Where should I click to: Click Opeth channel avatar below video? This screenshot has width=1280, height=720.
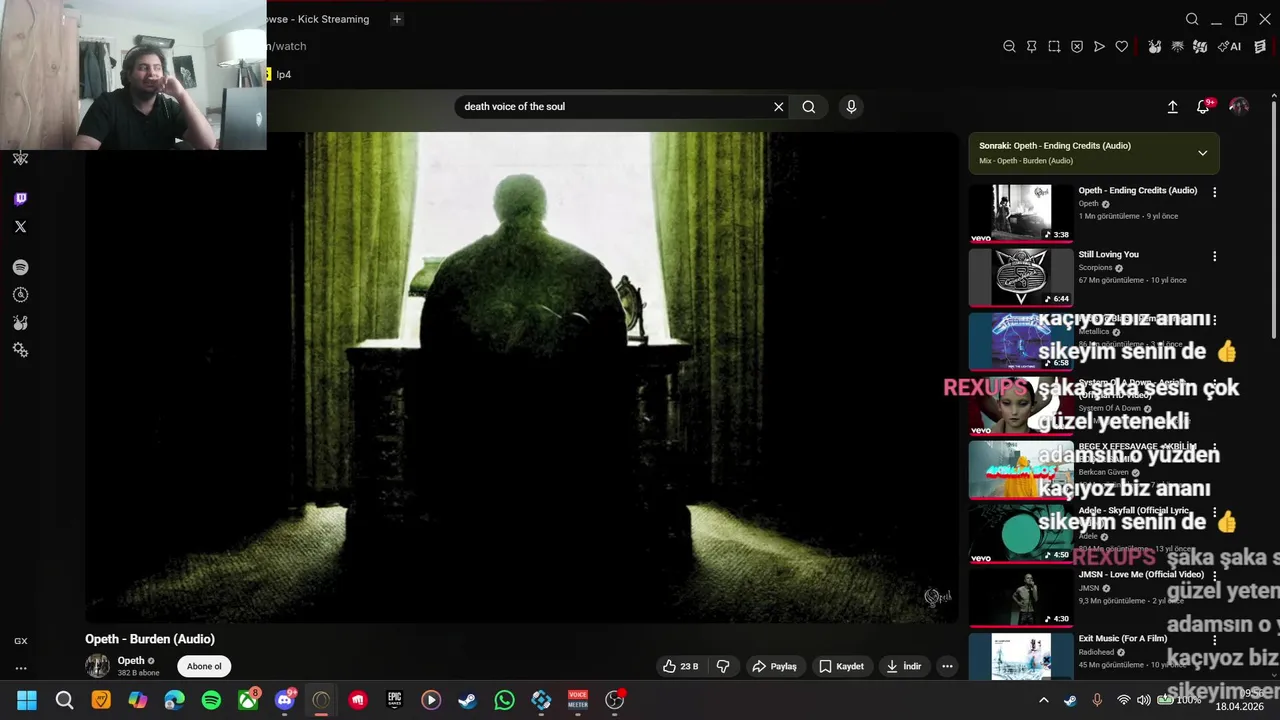pos(97,666)
